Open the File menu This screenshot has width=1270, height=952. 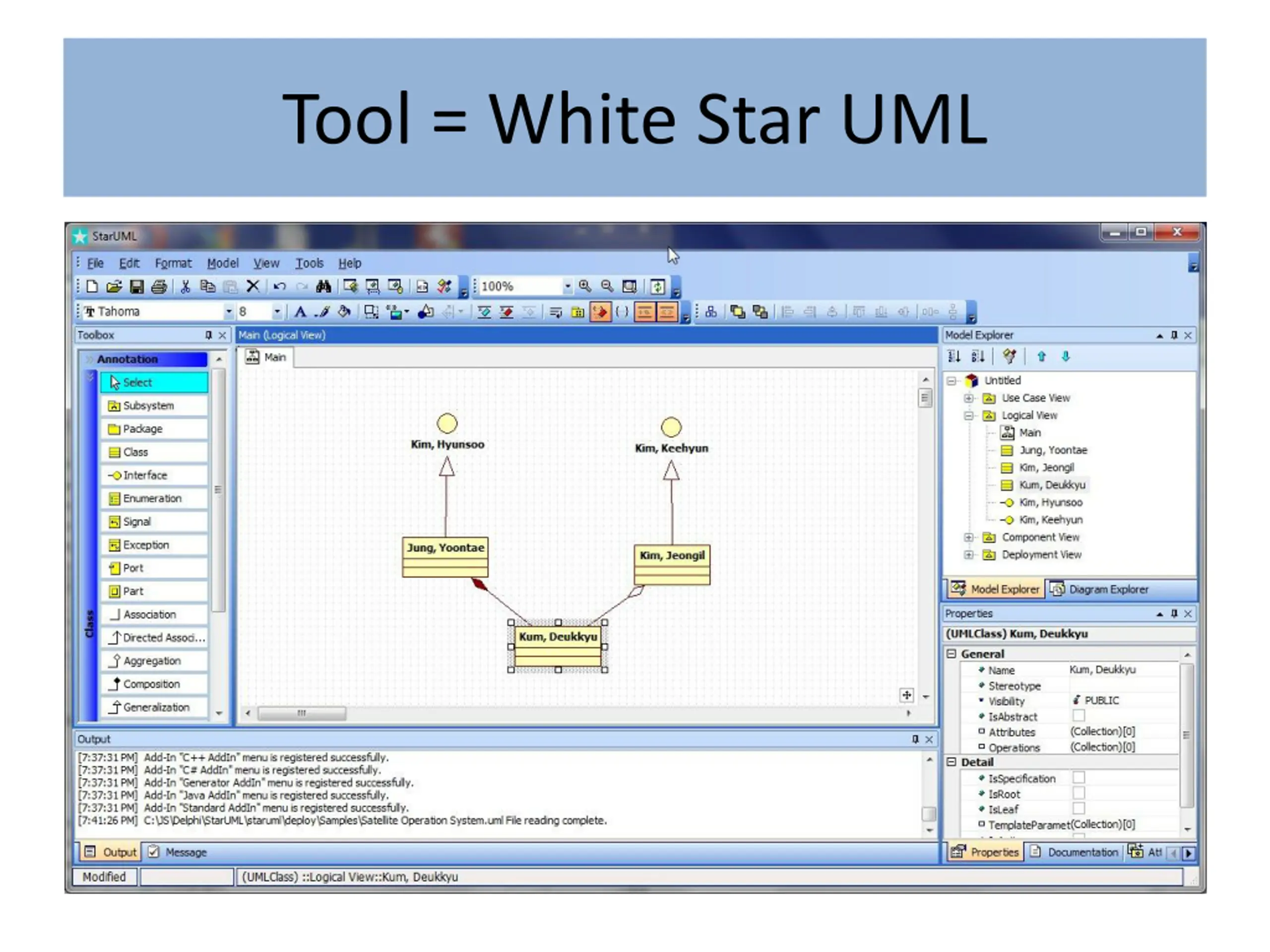click(95, 263)
